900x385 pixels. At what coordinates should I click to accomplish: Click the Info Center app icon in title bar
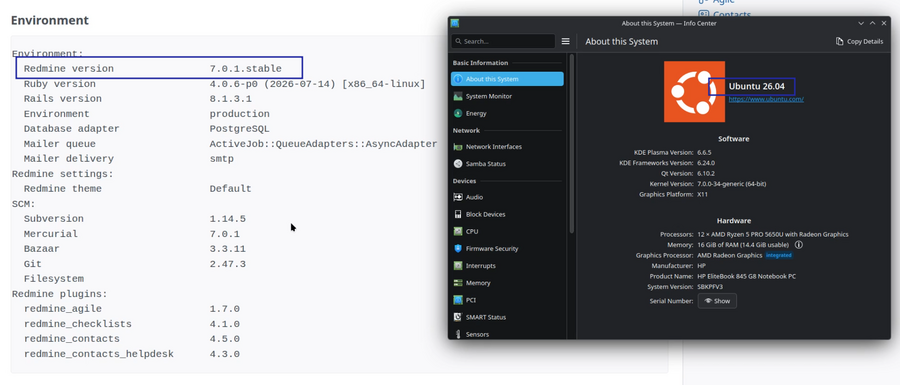point(455,23)
